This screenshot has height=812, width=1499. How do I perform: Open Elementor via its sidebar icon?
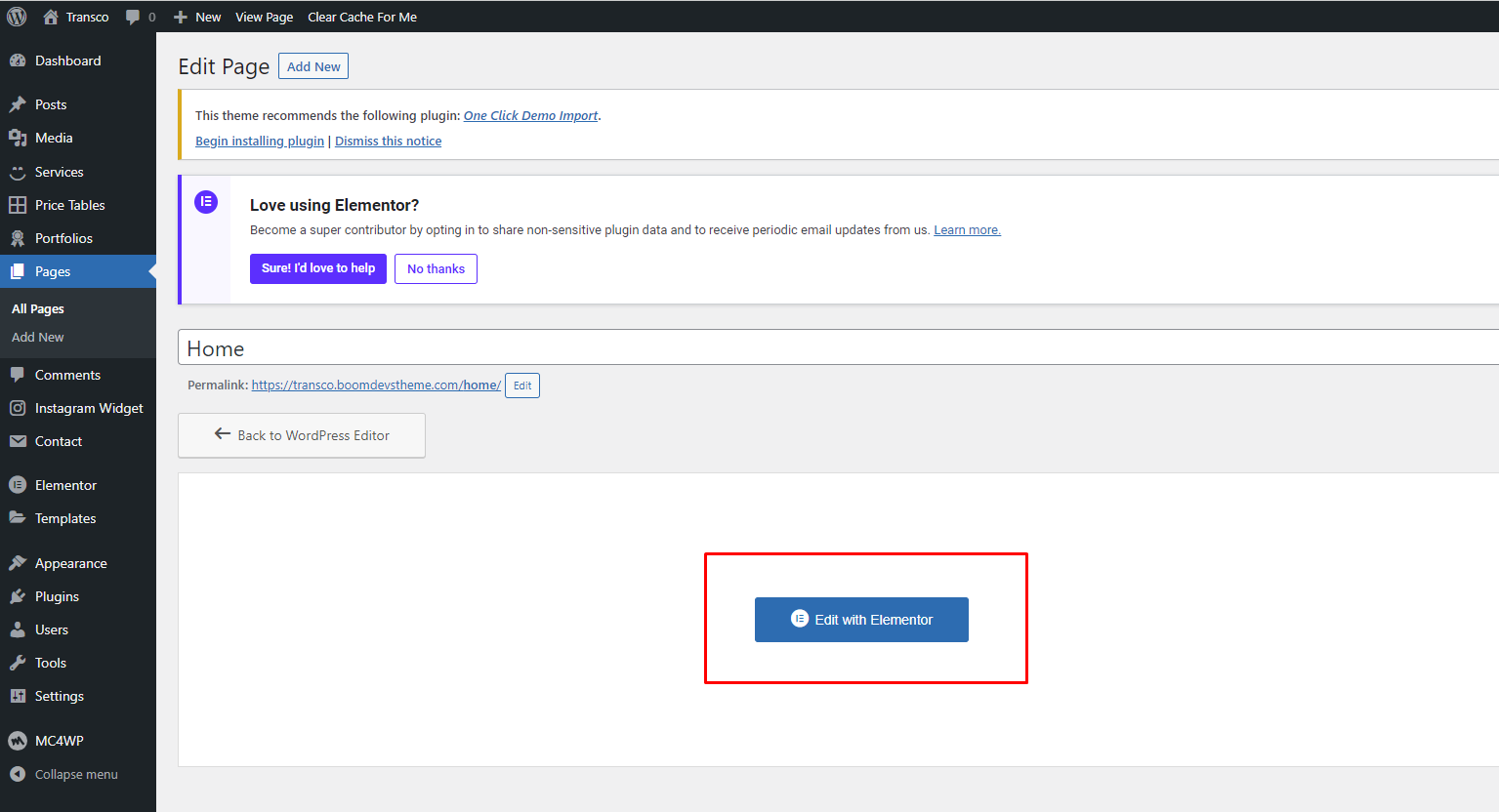click(18, 485)
